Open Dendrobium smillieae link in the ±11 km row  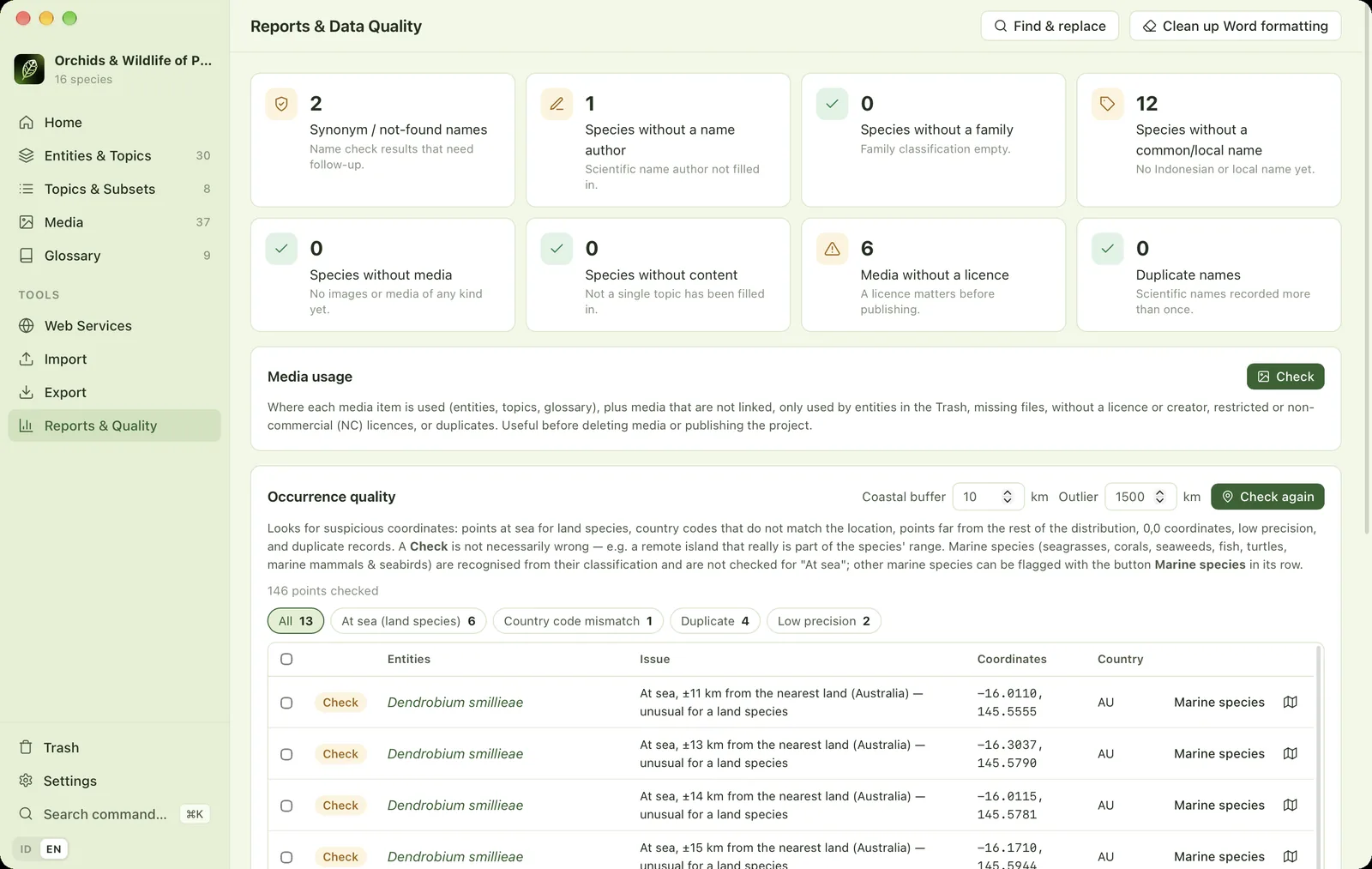454,702
